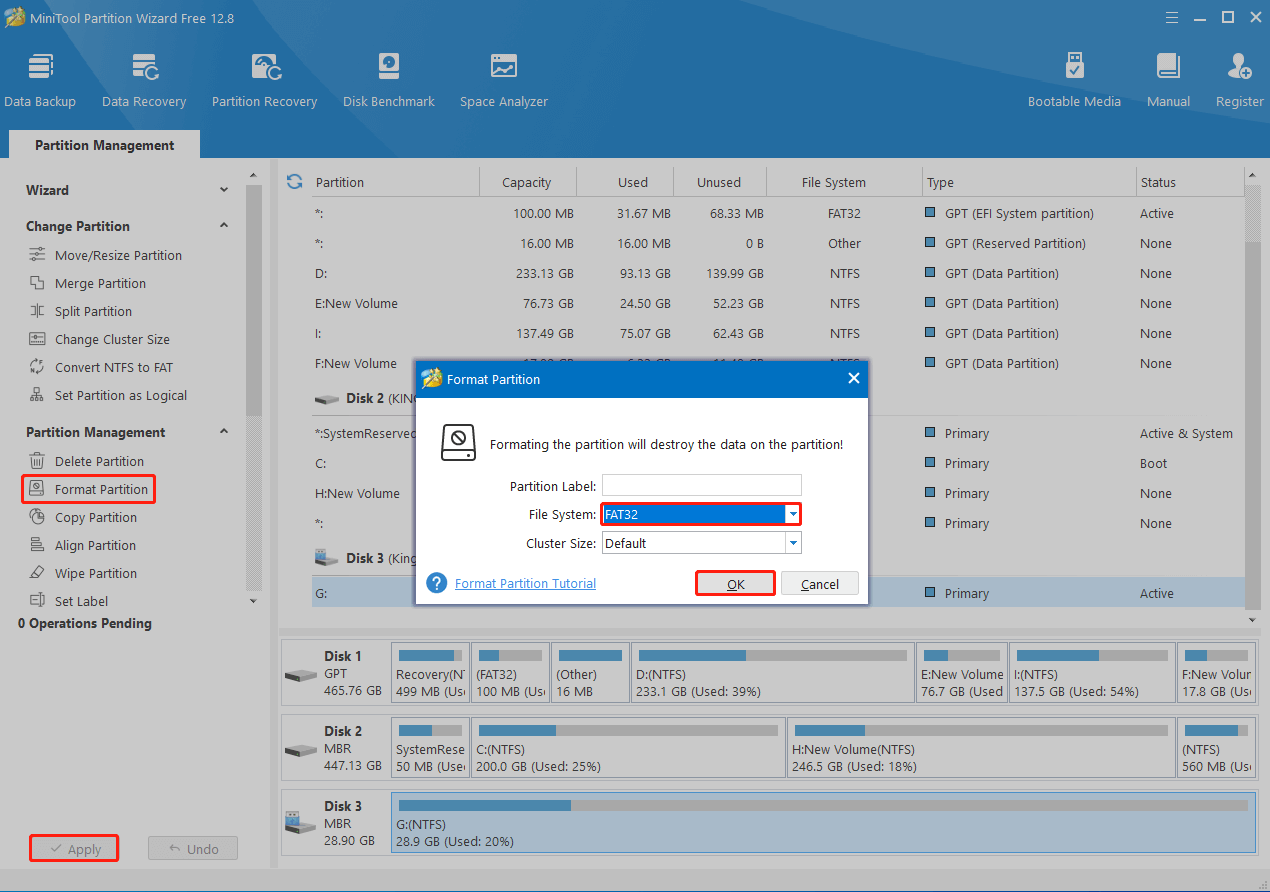The height and width of the screenshot is (892, 1270).
Task: Open Data Recovery tool
Action: (x=144, y=80)
